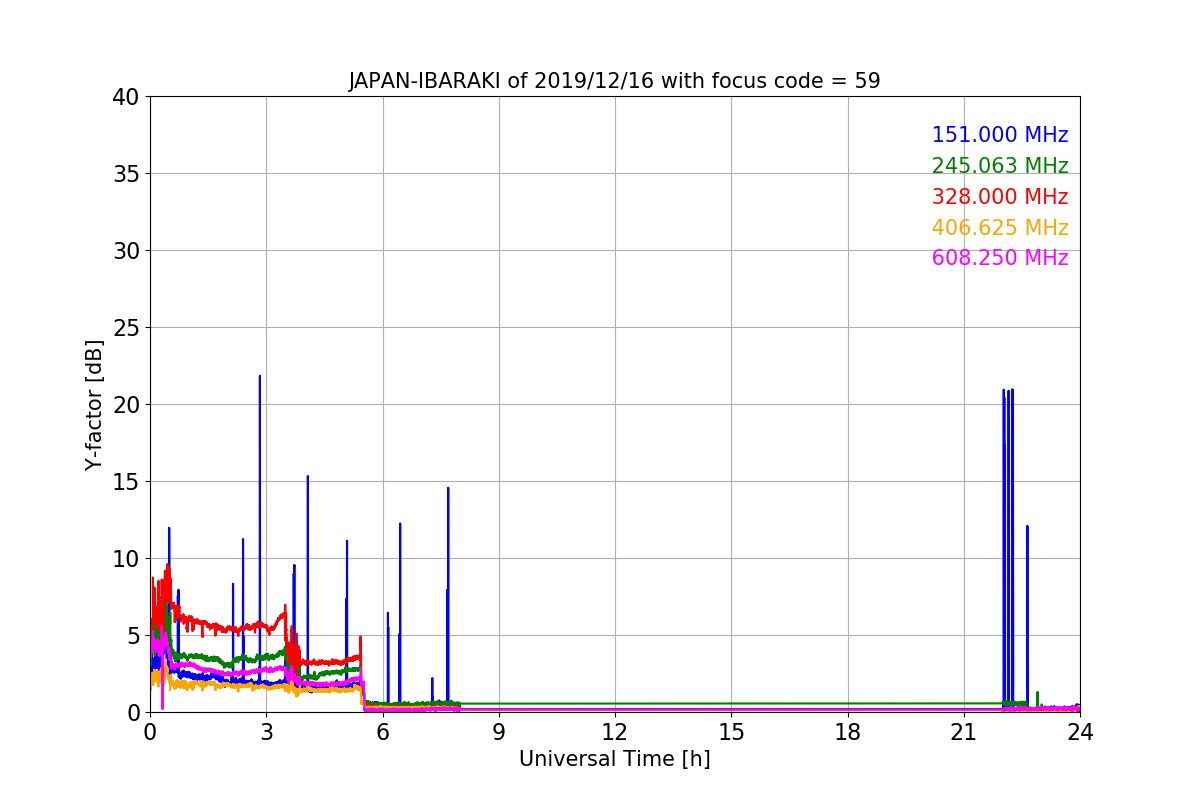
Task: Click the blue spike near 12 dB at 22.6 h
Action: click(x=1027, y=615)
